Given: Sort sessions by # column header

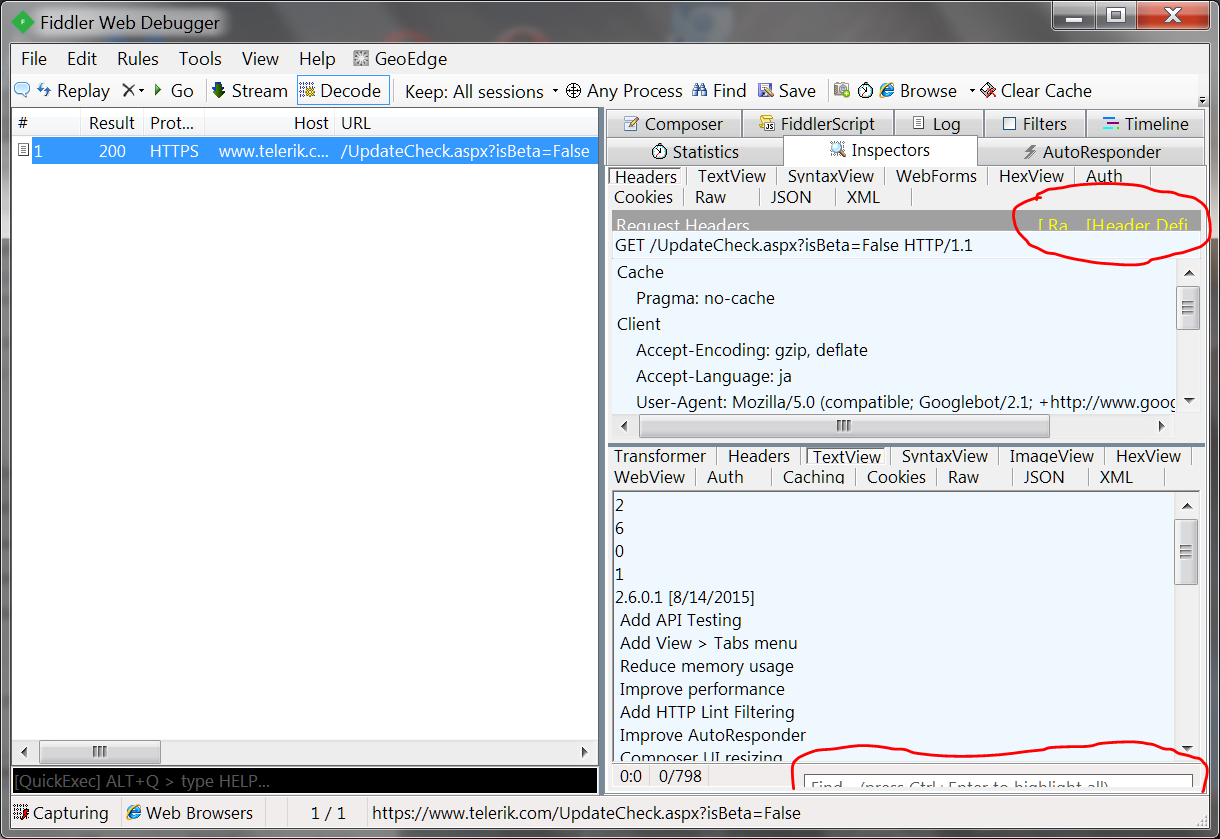Looking at the screenshot, I should [46, 123].
